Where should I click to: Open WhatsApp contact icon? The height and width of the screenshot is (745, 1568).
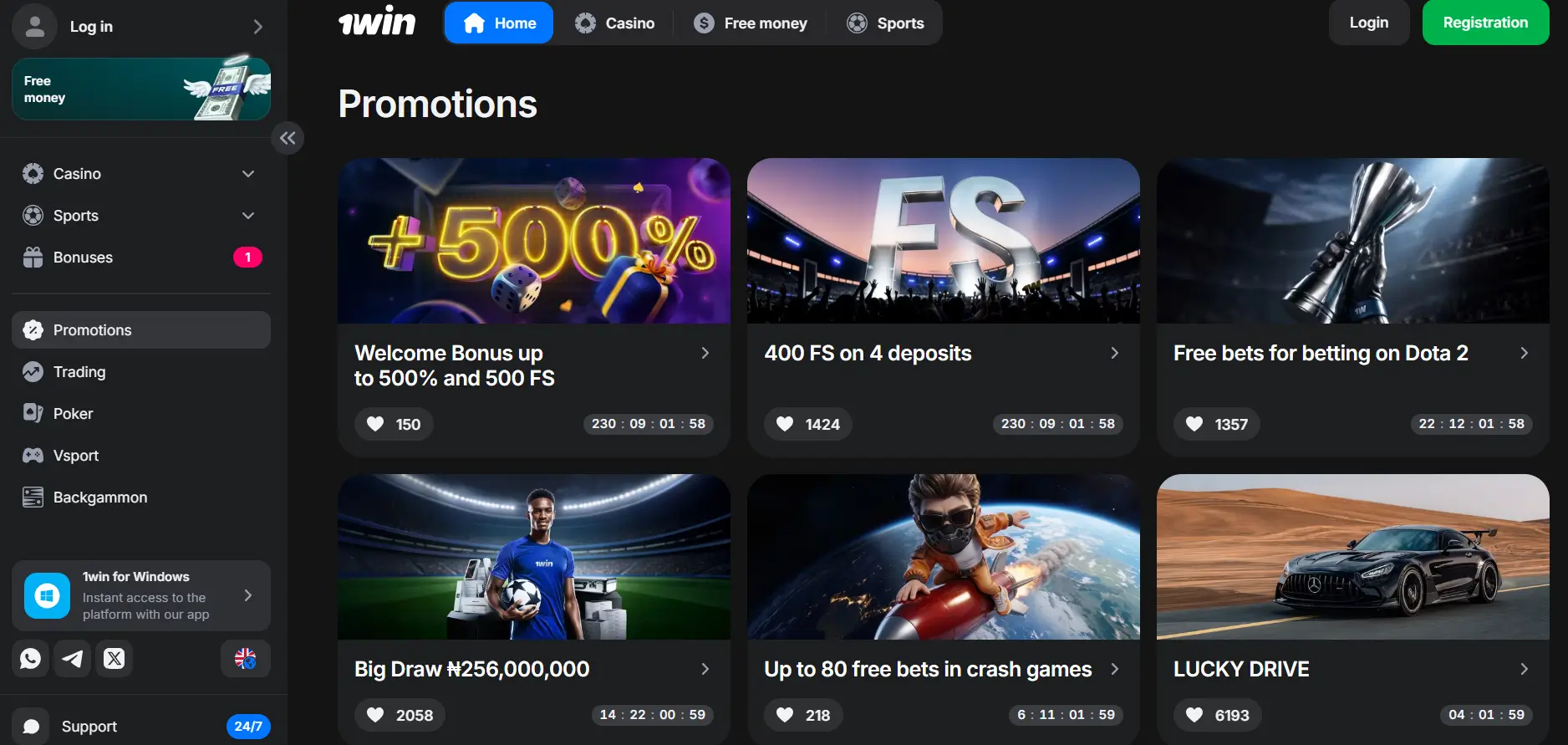pyautogui.click(x=31, y=659)
